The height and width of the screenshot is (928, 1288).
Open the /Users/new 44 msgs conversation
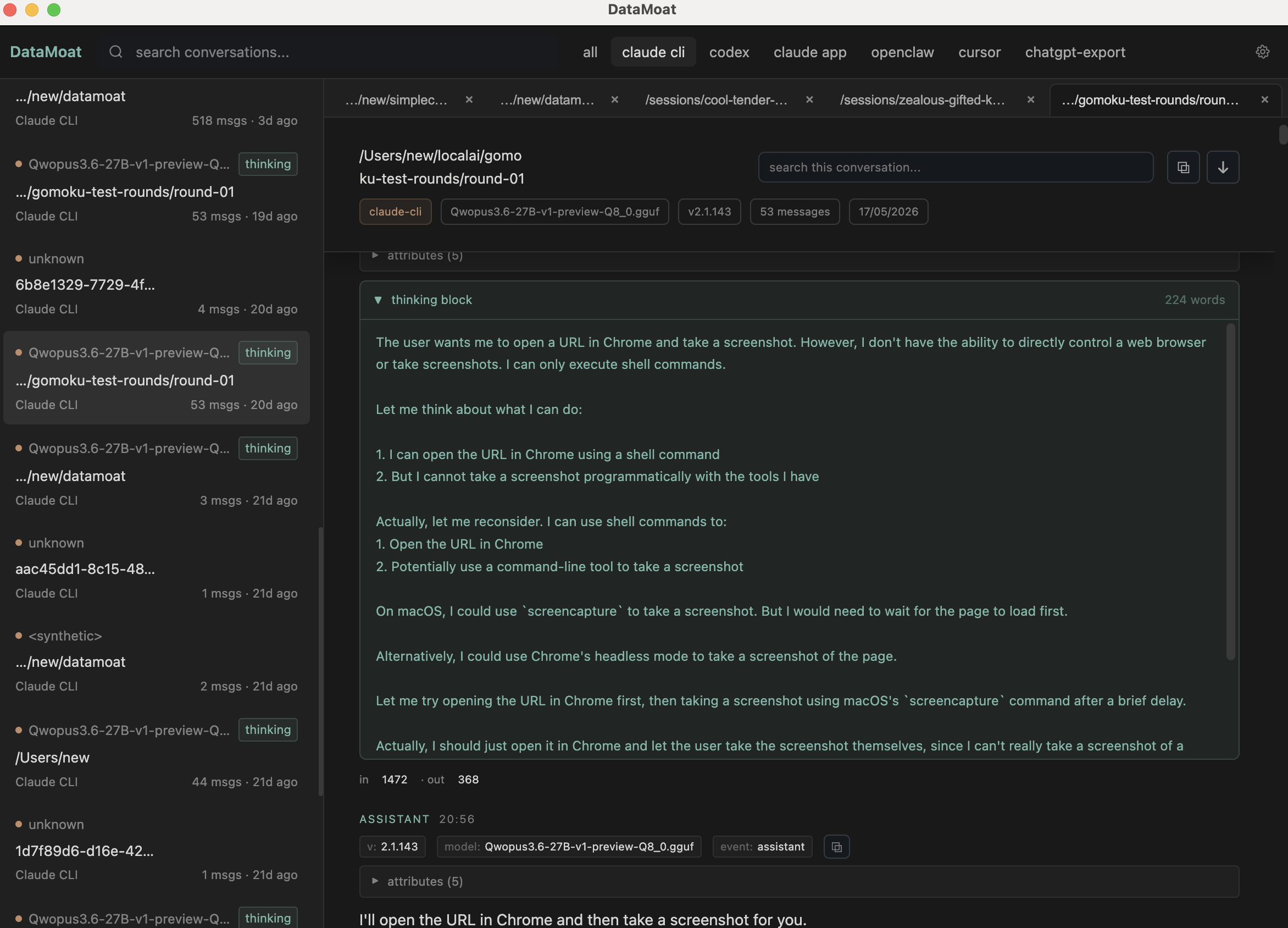(x=156, y=755)
